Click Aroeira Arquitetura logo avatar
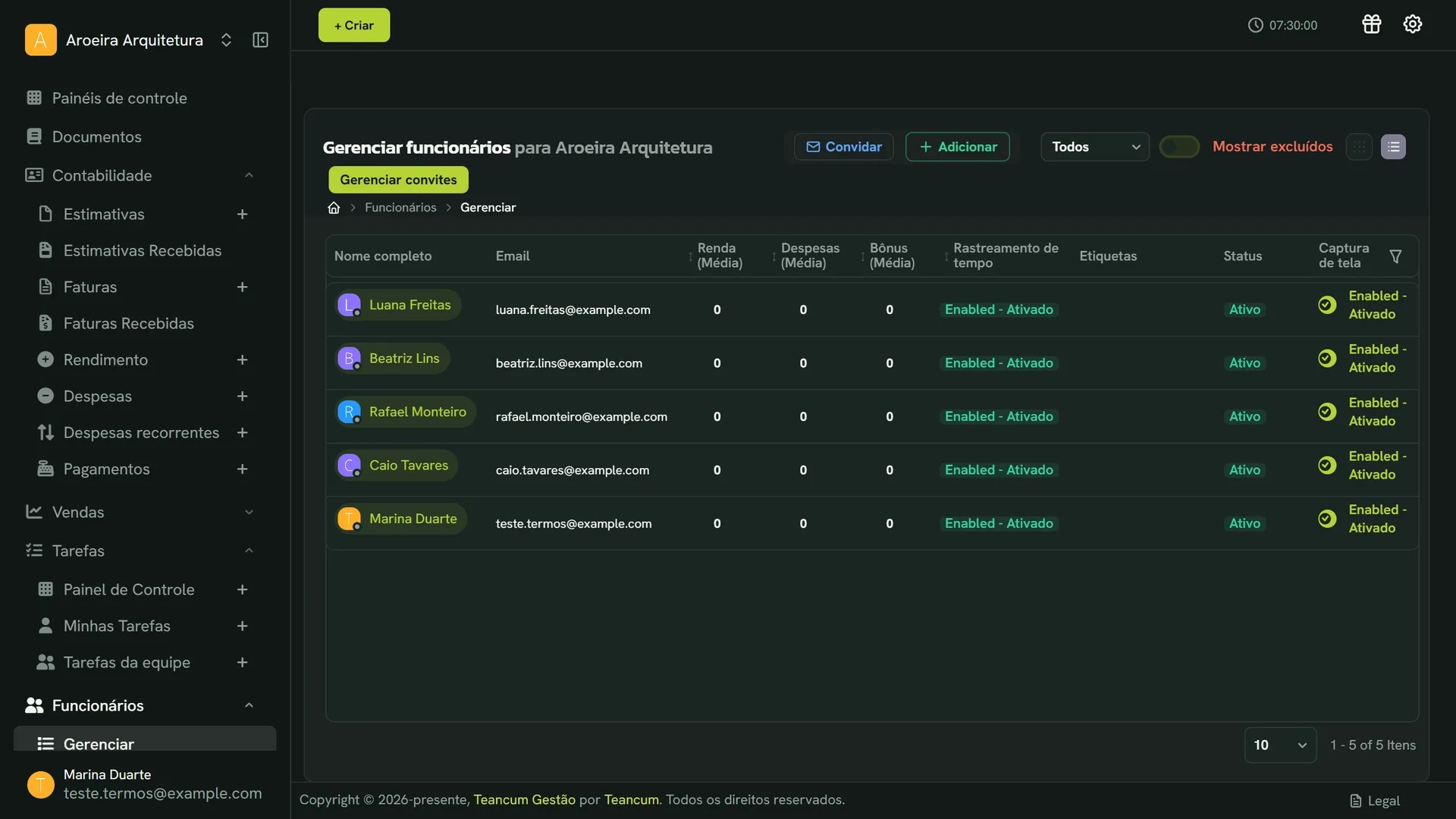Image resolution: width=1456 pixels, height=819 pixels. pyautogui.click(x=41, y=40)
